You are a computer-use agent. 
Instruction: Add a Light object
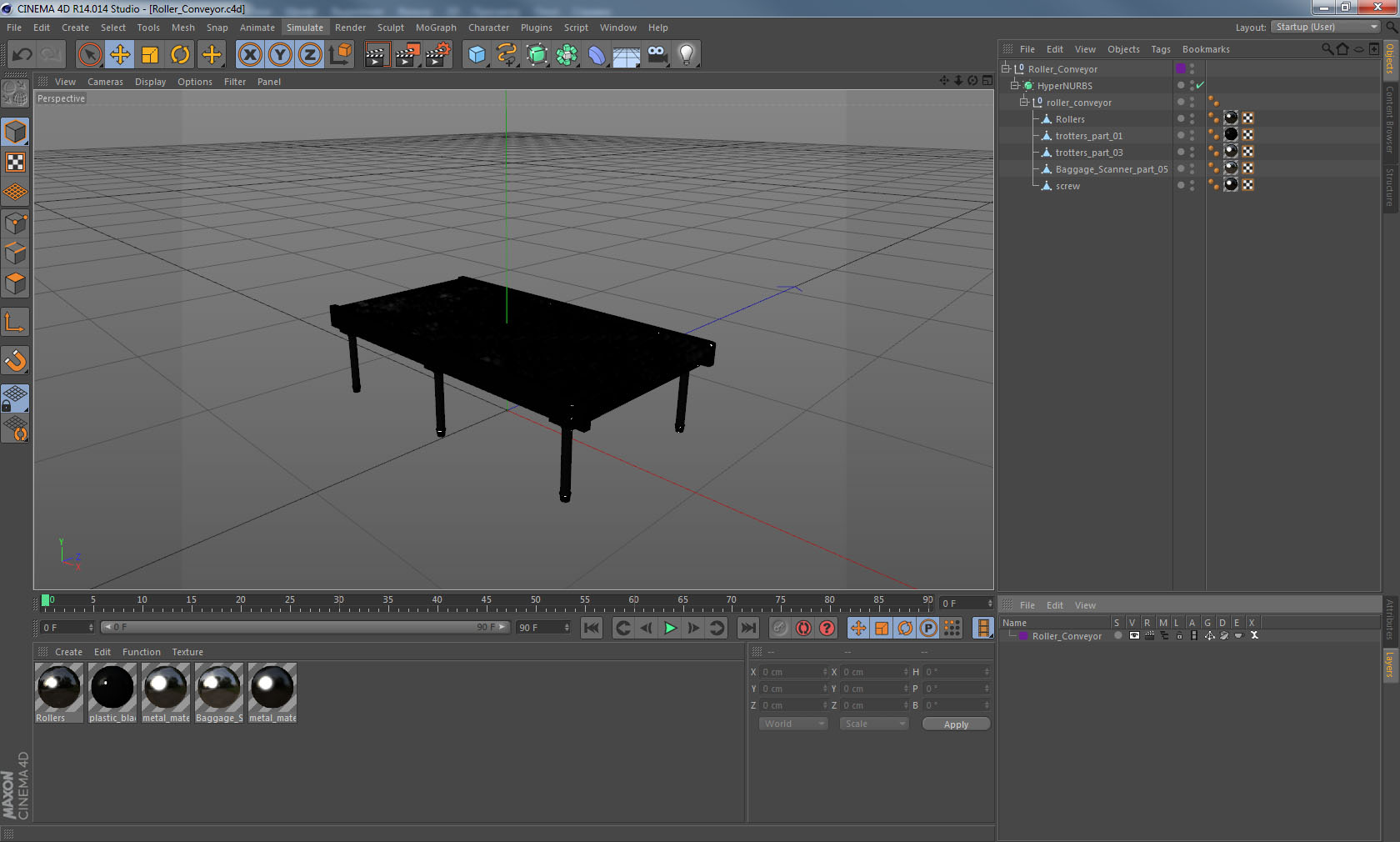[687, 55]
